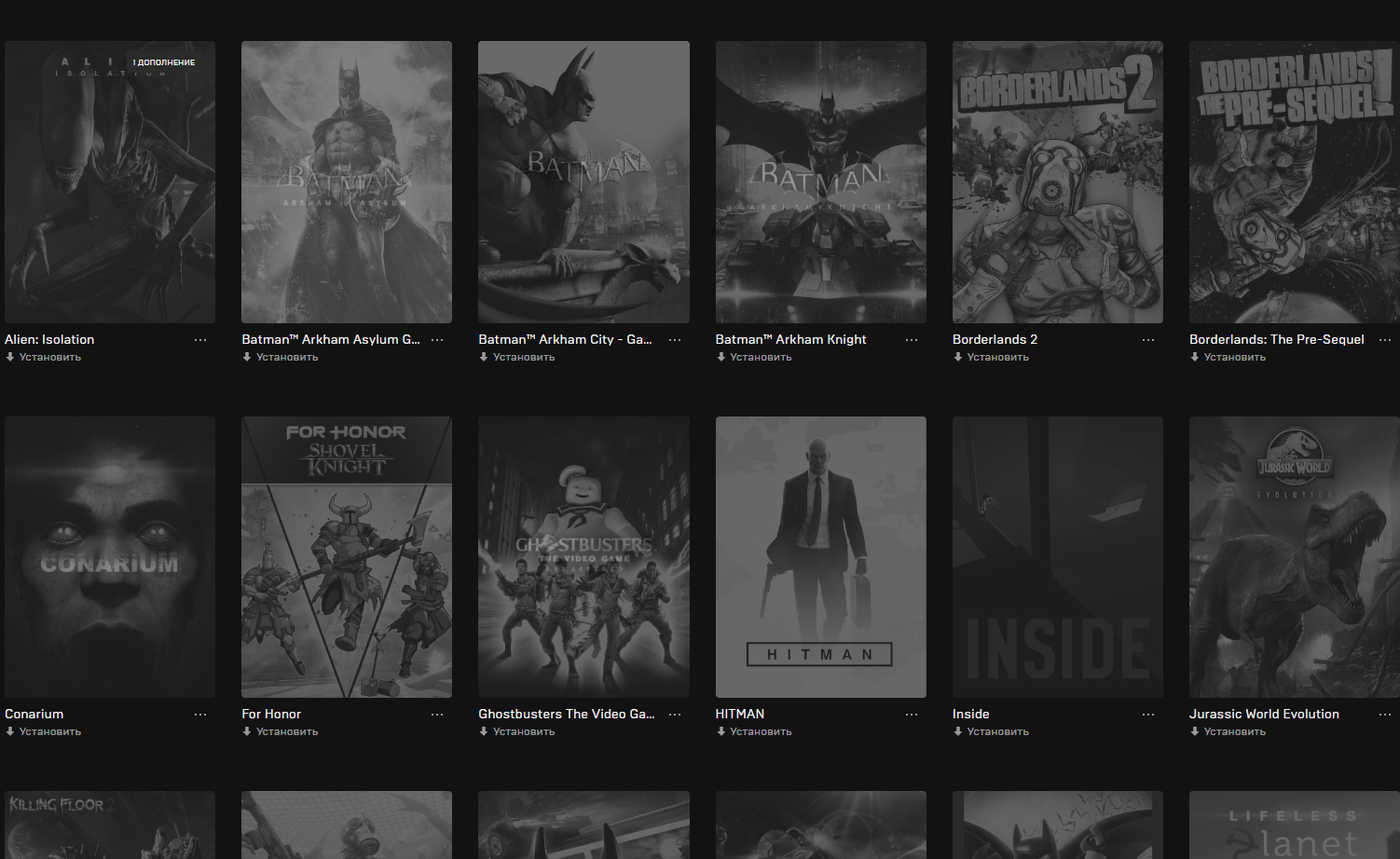
Task: Click Установить under Inside
Action: pyautogui.click(x=991, y=731)
